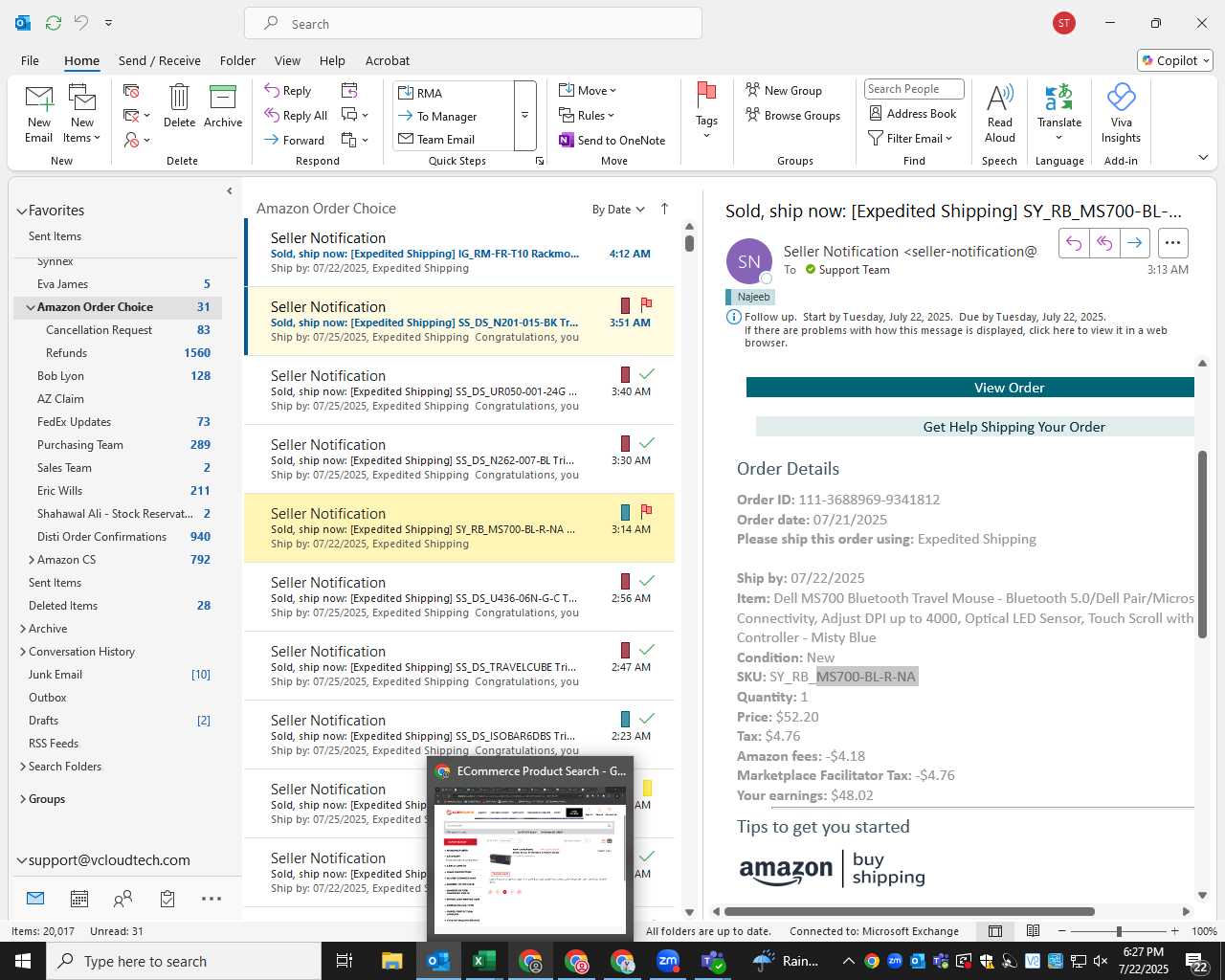1225x980 pixels.
Task: Click Browse Groups
Action: point(792,116)
